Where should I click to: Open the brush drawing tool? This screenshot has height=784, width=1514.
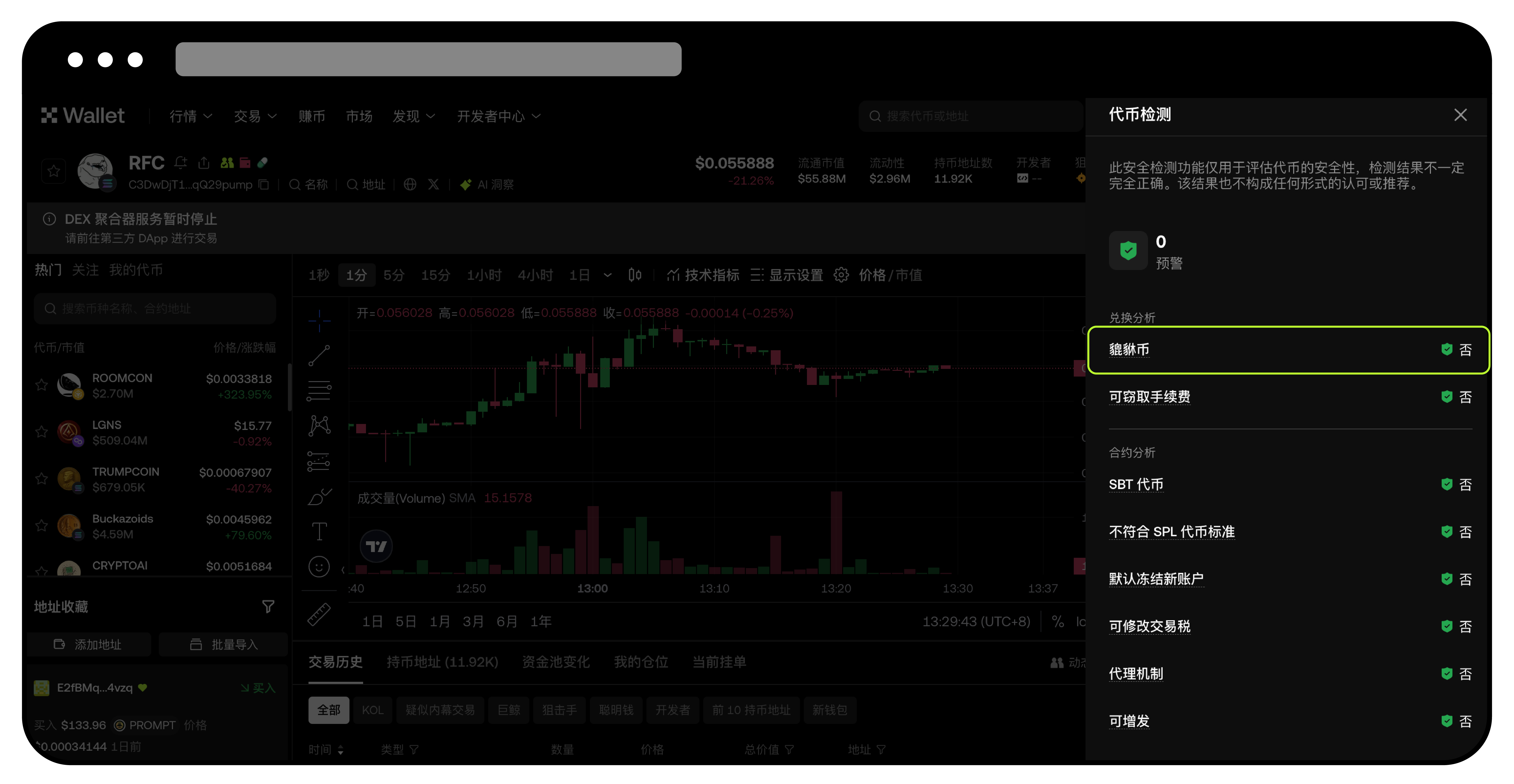[x=319, y=496]
